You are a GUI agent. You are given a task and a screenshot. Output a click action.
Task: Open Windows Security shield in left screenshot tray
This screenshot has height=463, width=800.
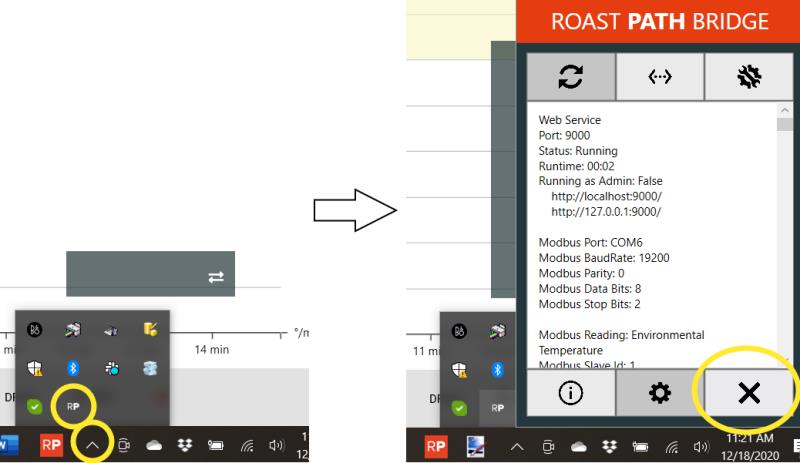tap(35, 368)
